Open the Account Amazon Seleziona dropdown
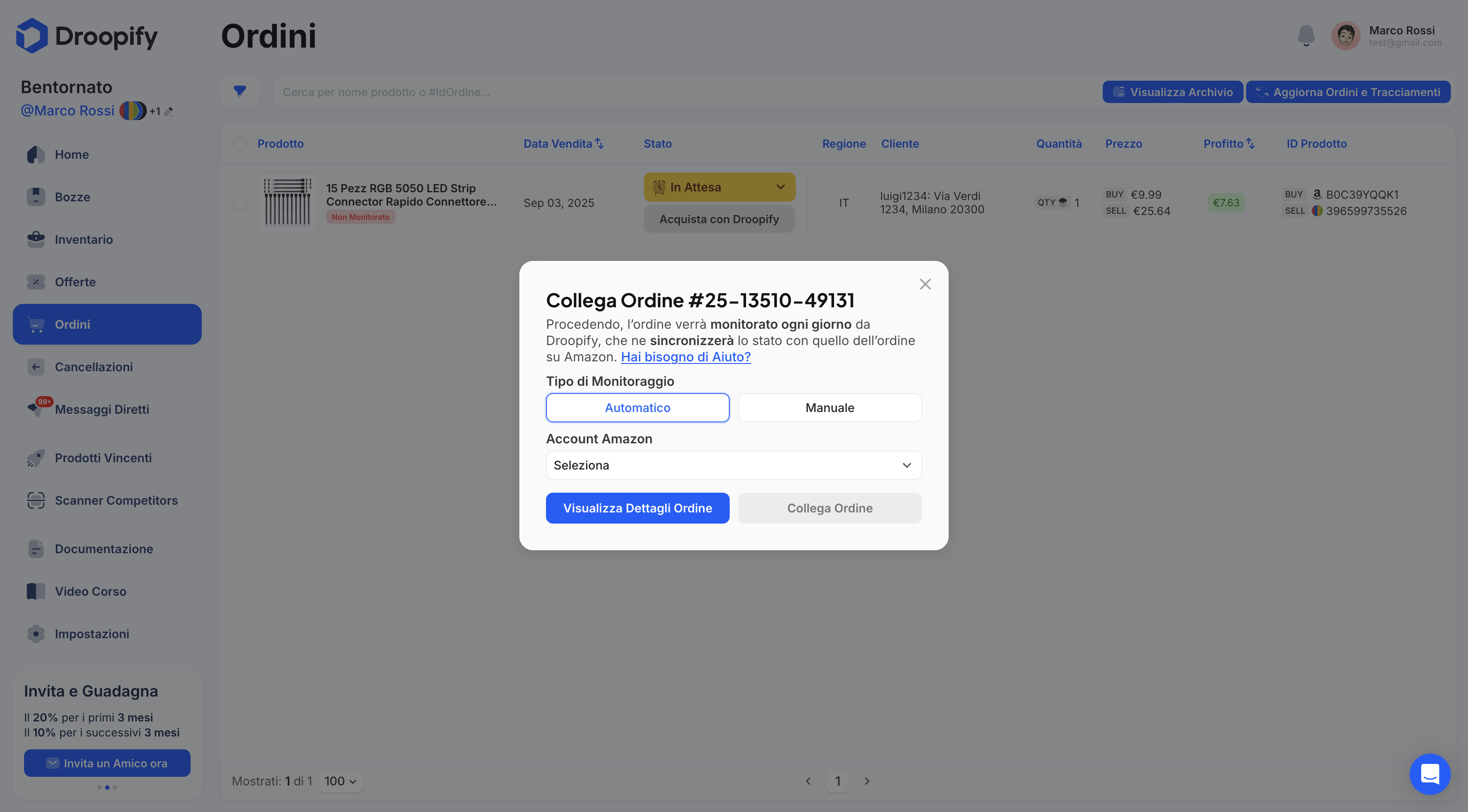Viewport: 1468px width, 812px height. click(x=734, y=465)
